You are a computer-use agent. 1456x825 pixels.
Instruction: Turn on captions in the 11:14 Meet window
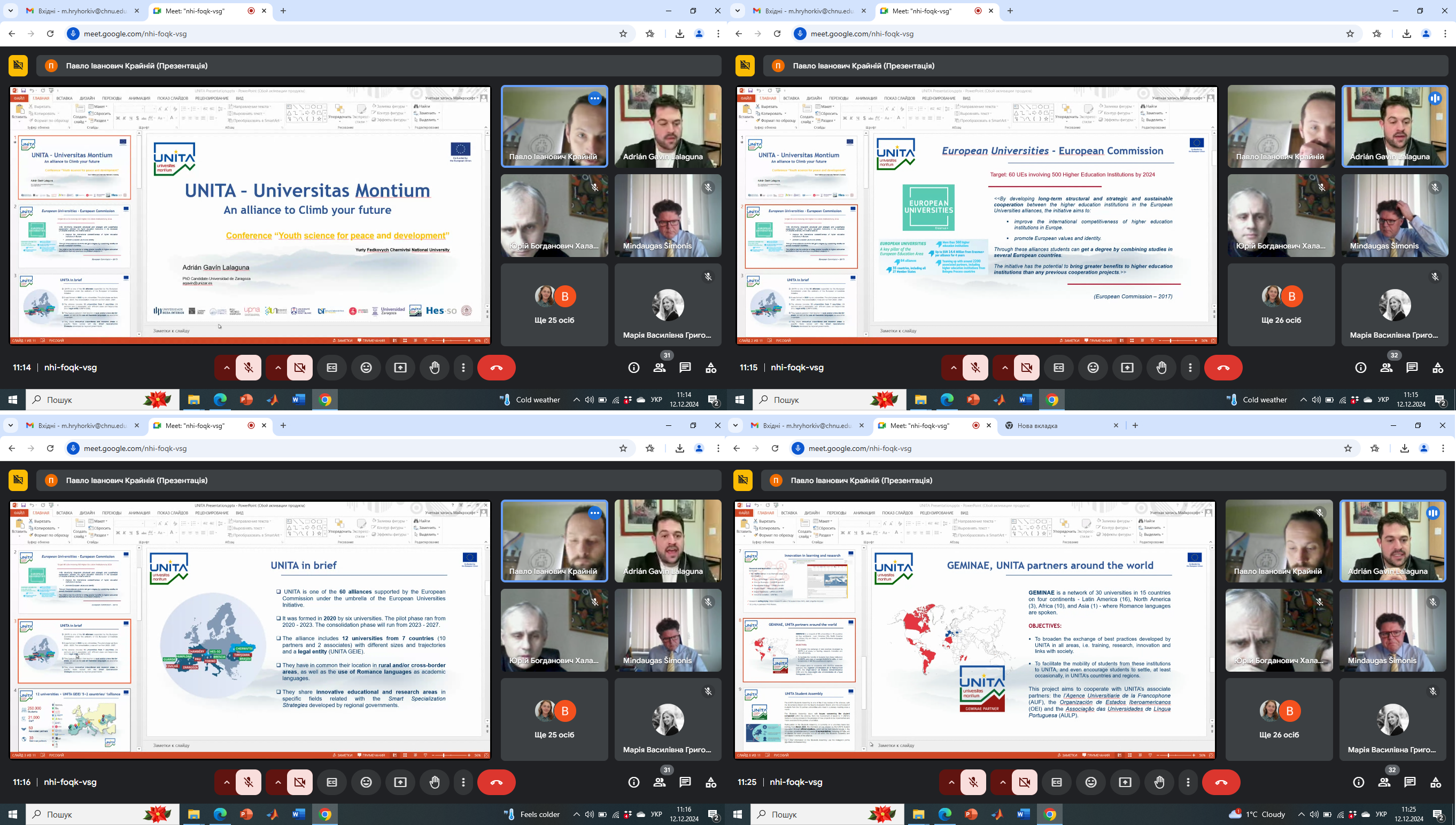point(332,368)
